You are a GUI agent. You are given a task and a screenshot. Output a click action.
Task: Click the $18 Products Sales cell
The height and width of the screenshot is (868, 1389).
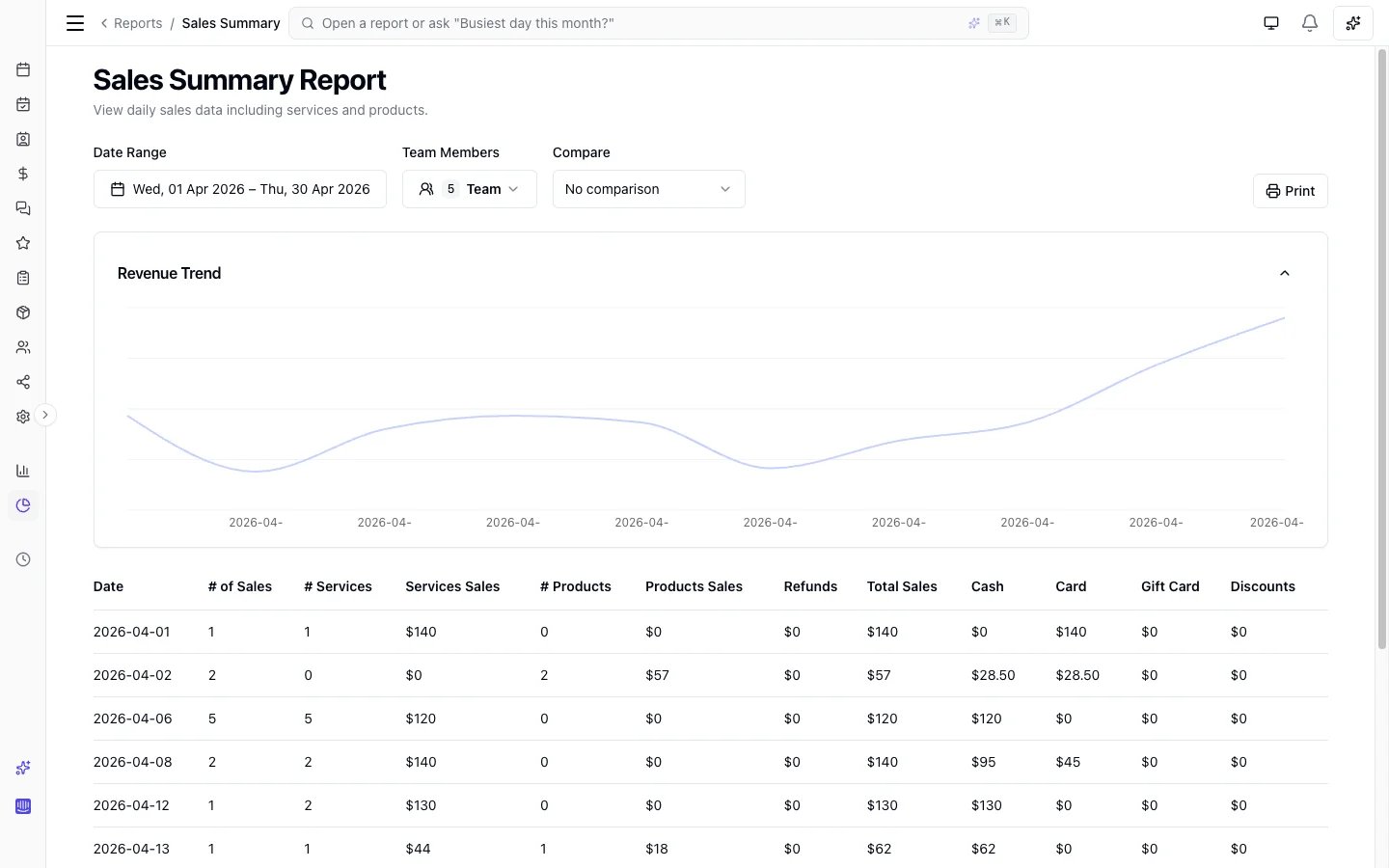click(657, 849)
